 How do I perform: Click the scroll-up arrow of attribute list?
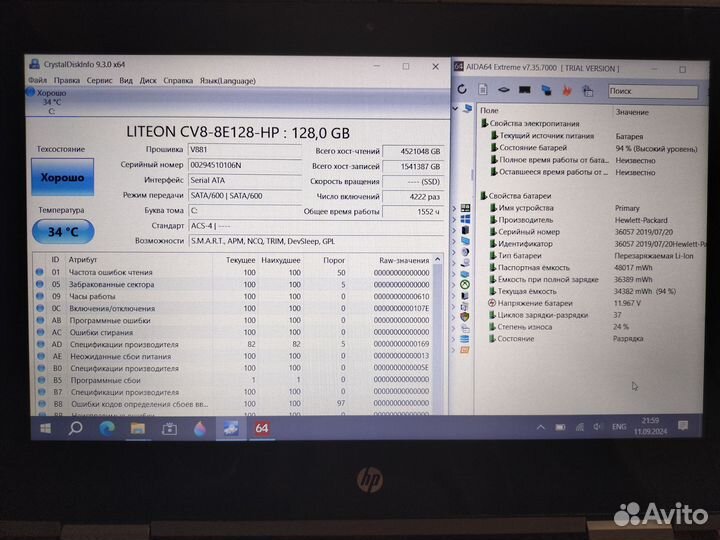(438, 260)
